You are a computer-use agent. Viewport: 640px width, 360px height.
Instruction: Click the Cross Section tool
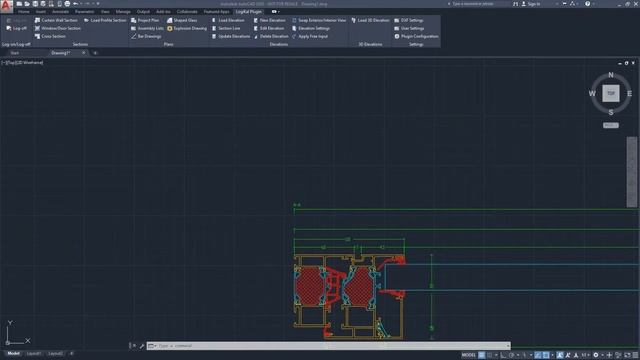pos(50,36)
